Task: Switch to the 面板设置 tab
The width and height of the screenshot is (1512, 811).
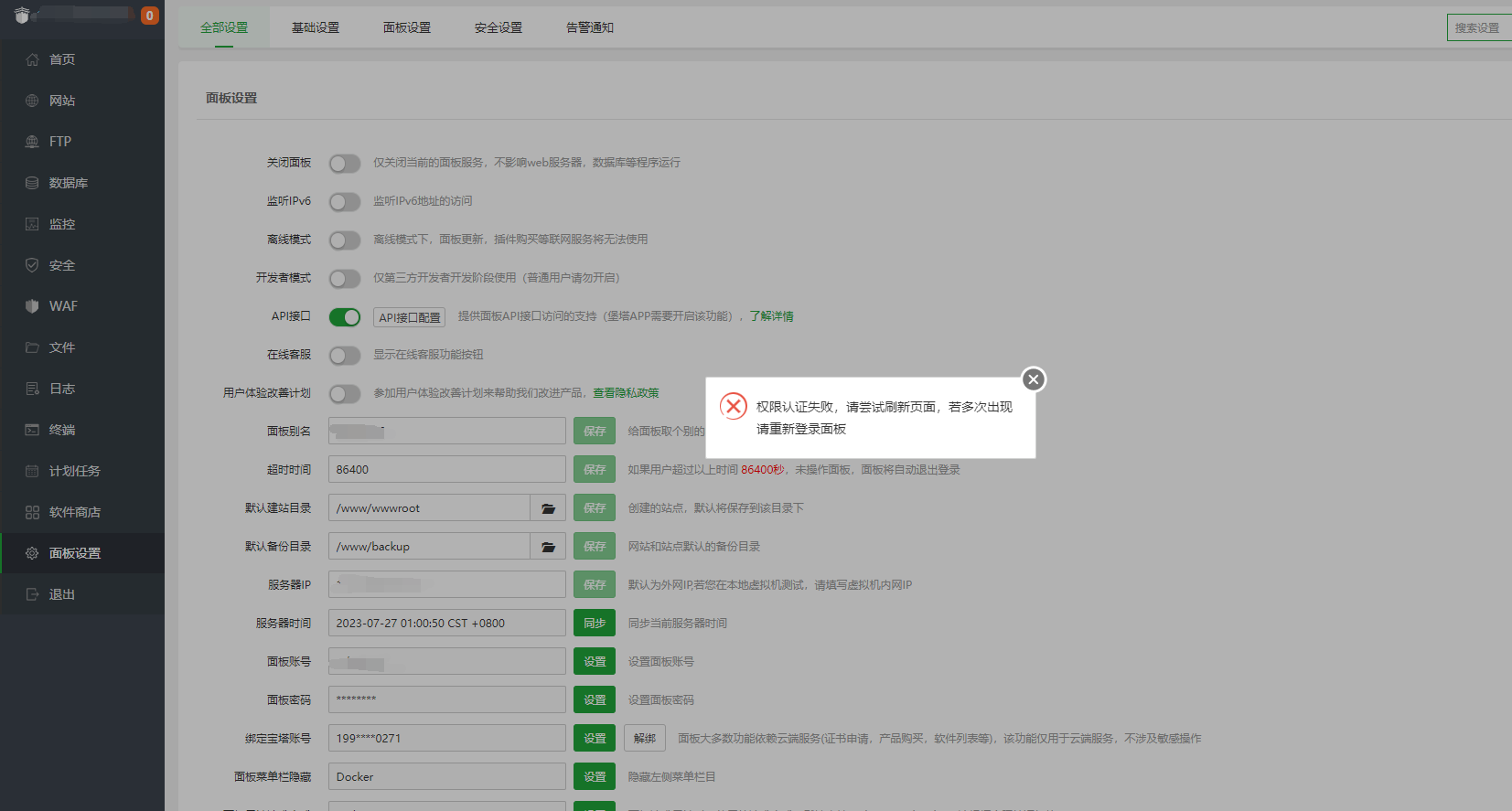Action: pyautogui.click(x=407, y=27)
